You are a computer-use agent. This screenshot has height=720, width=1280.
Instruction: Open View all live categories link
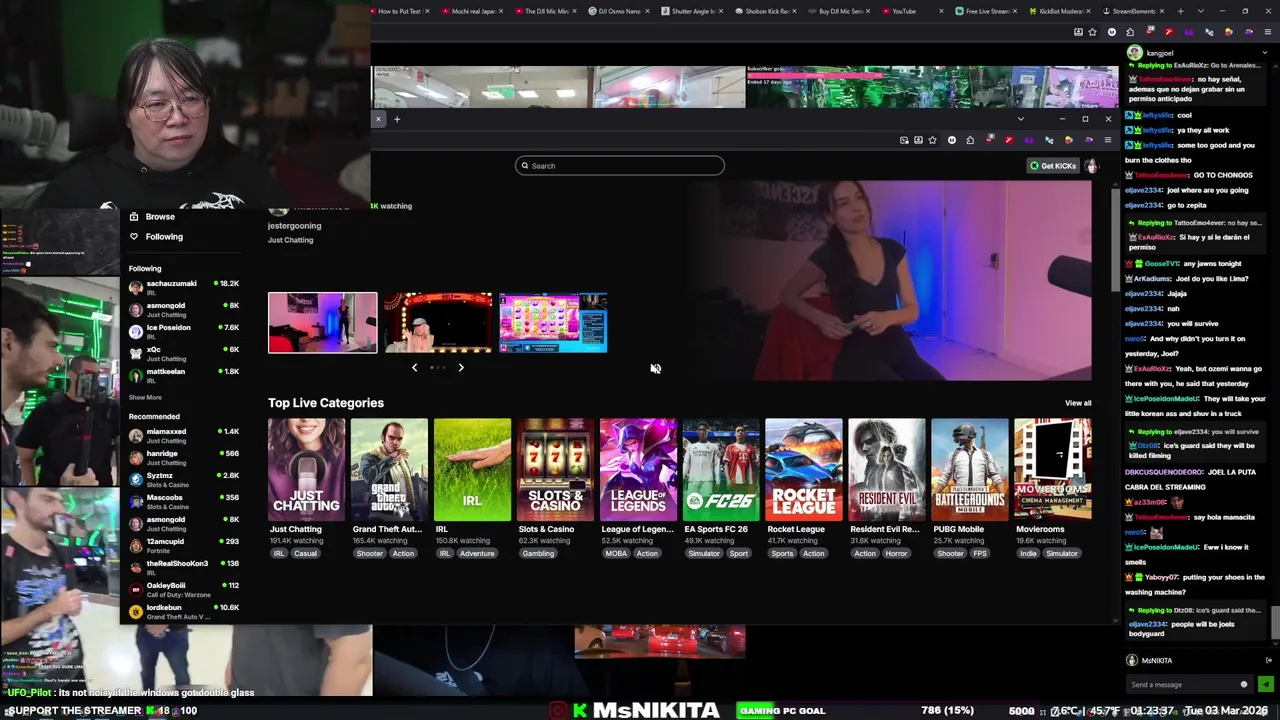point(1078,403)
